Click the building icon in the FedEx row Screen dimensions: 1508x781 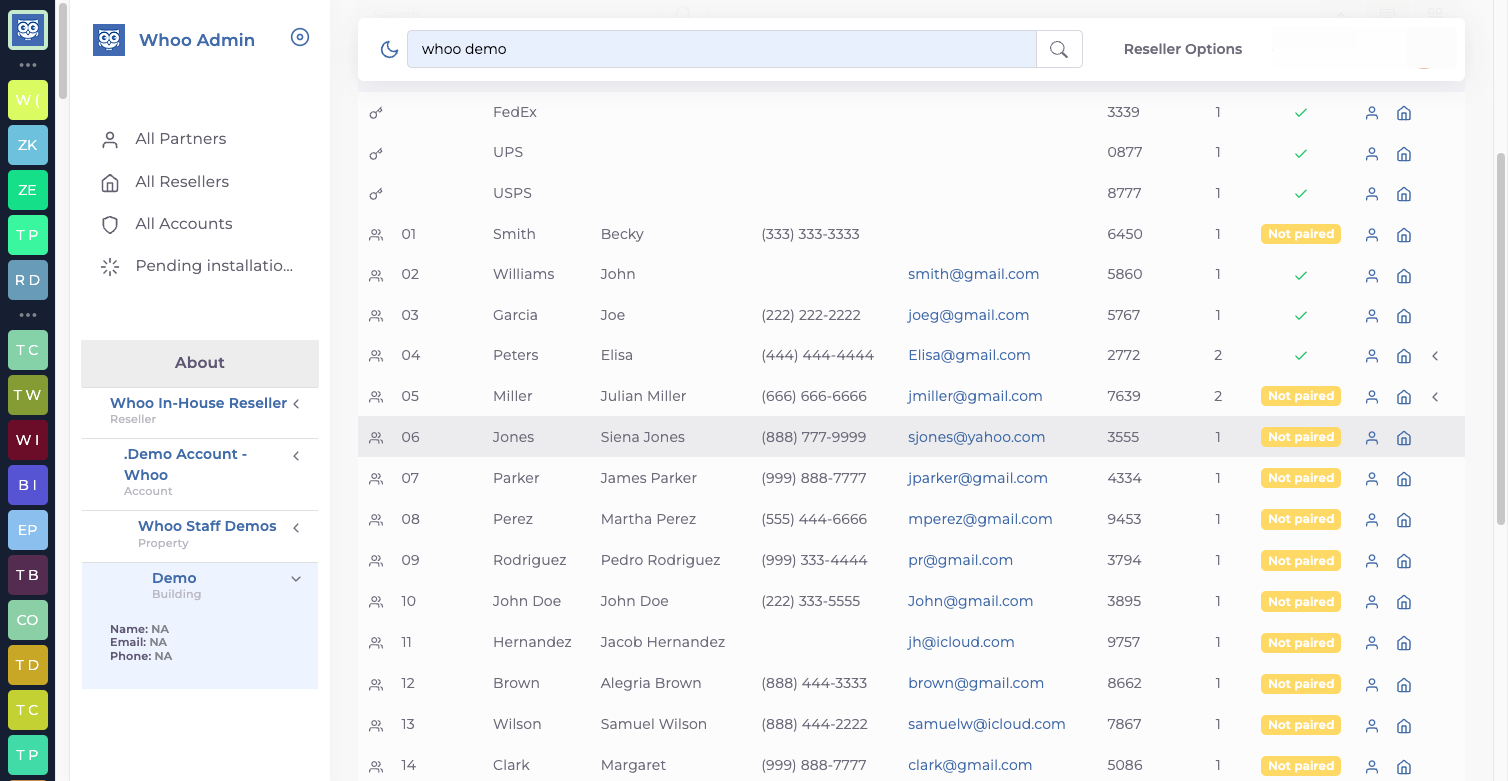point(1404,113)
